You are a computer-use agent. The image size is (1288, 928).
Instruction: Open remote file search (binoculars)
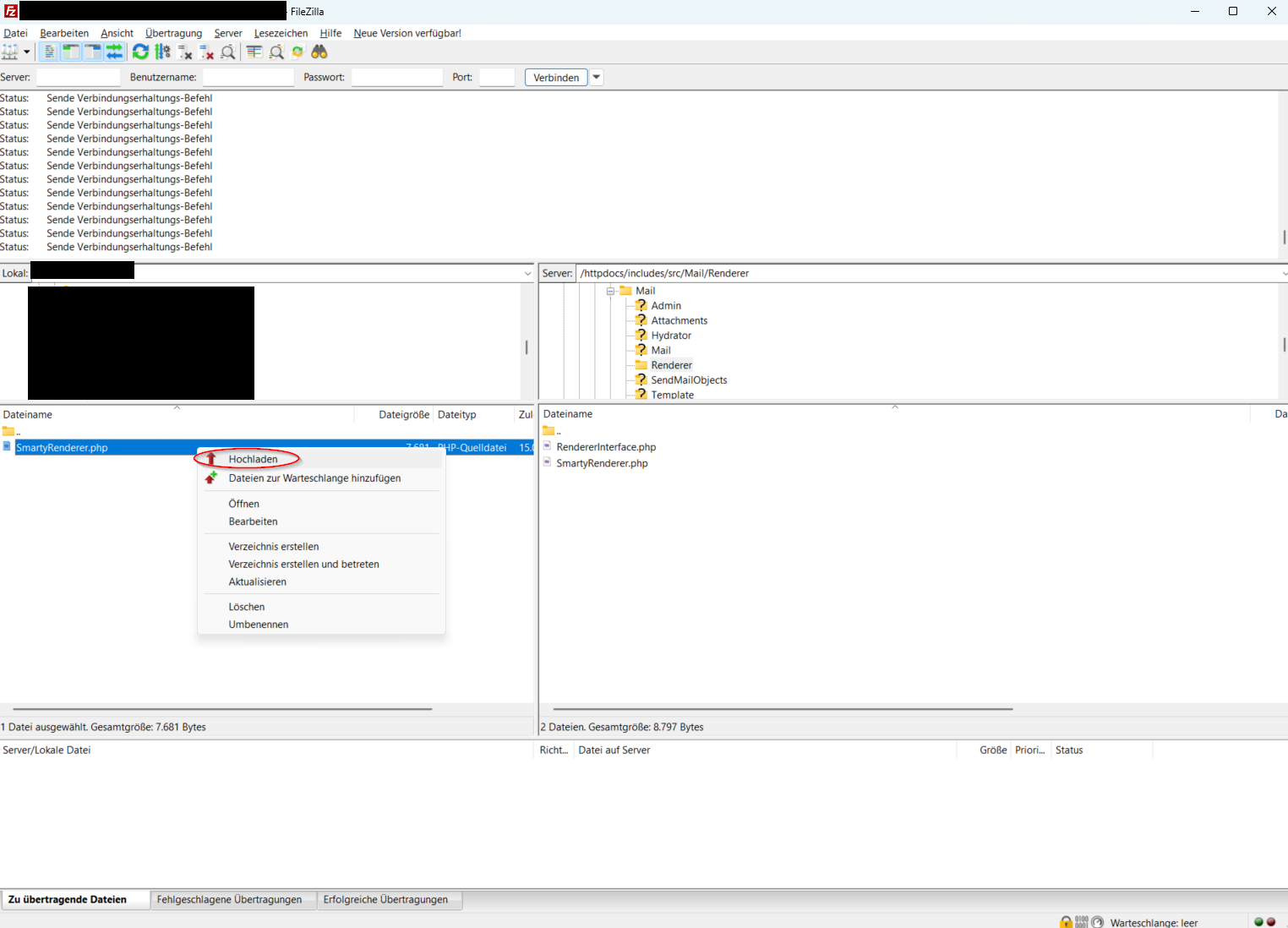click(319, 52)
